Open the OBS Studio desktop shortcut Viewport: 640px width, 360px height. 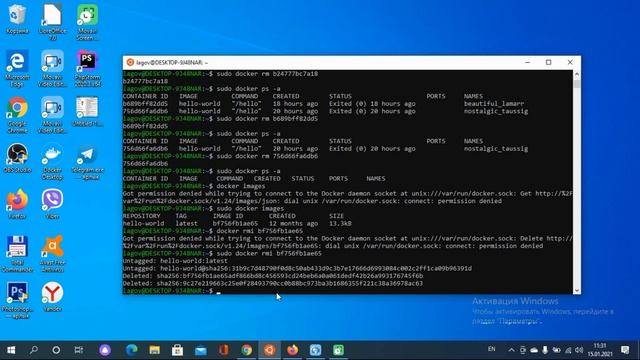(x=17, y=158)
